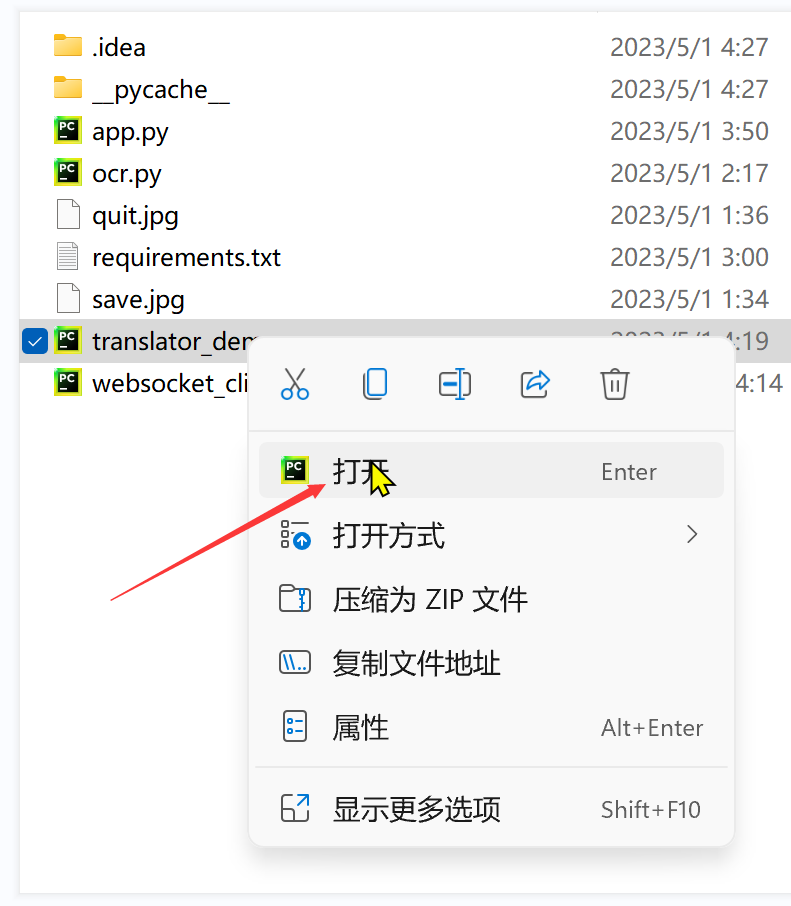Click the .idea folder icon
Viewport: 791px width, 906px height.
coord(68,46)
